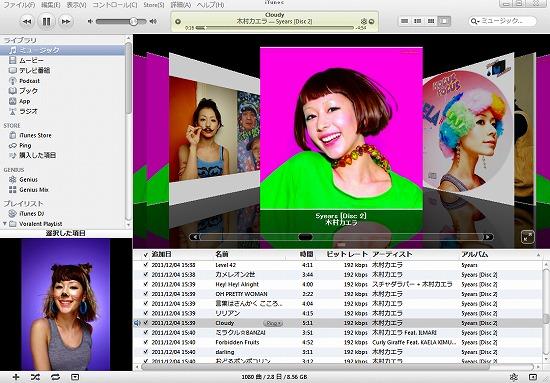Image resolution: width=550 pixels, height=383 pixels.
Task: Uncheck the darling track checkbox
Action: (x=146, y=352)
